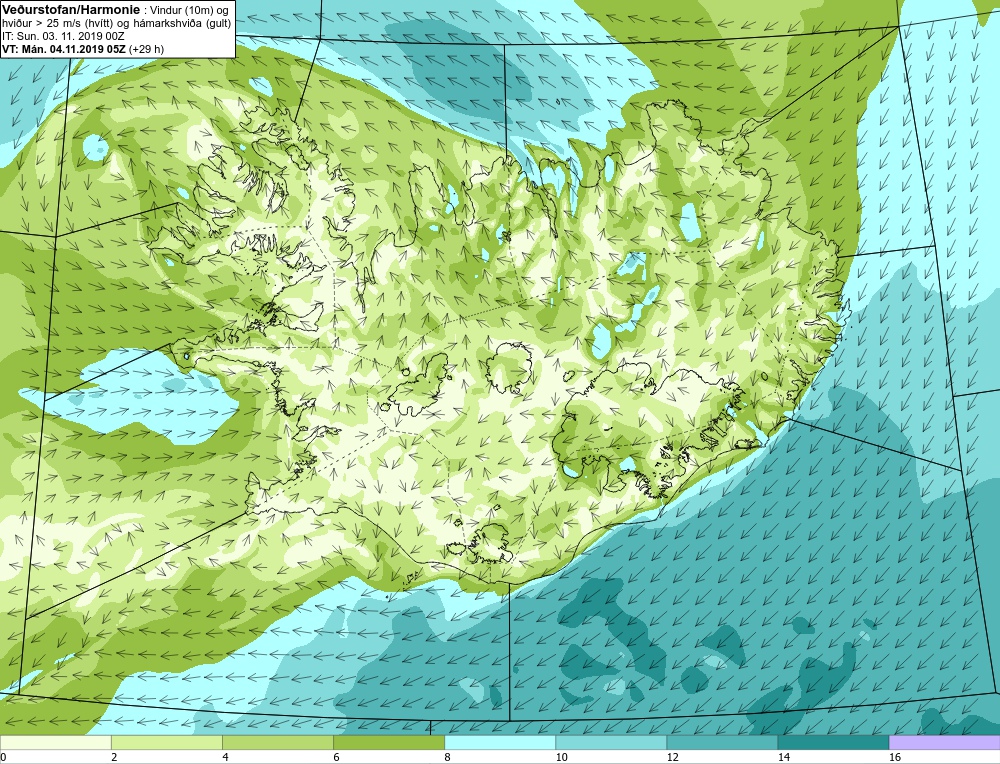Click the legend label '8'
This screenshot has width=1000, height=764.
click(x=448, y=757)
